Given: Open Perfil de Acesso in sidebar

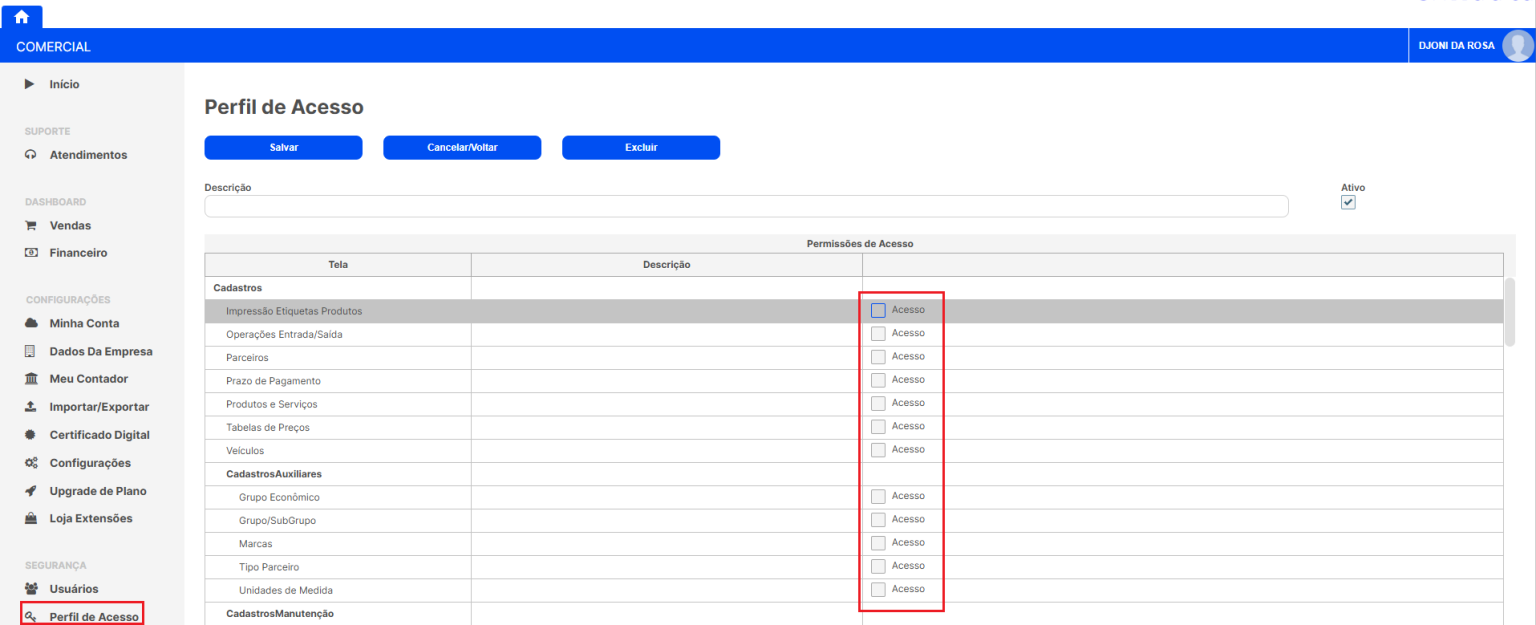Looking at the screenshot, I should [93, 617].
